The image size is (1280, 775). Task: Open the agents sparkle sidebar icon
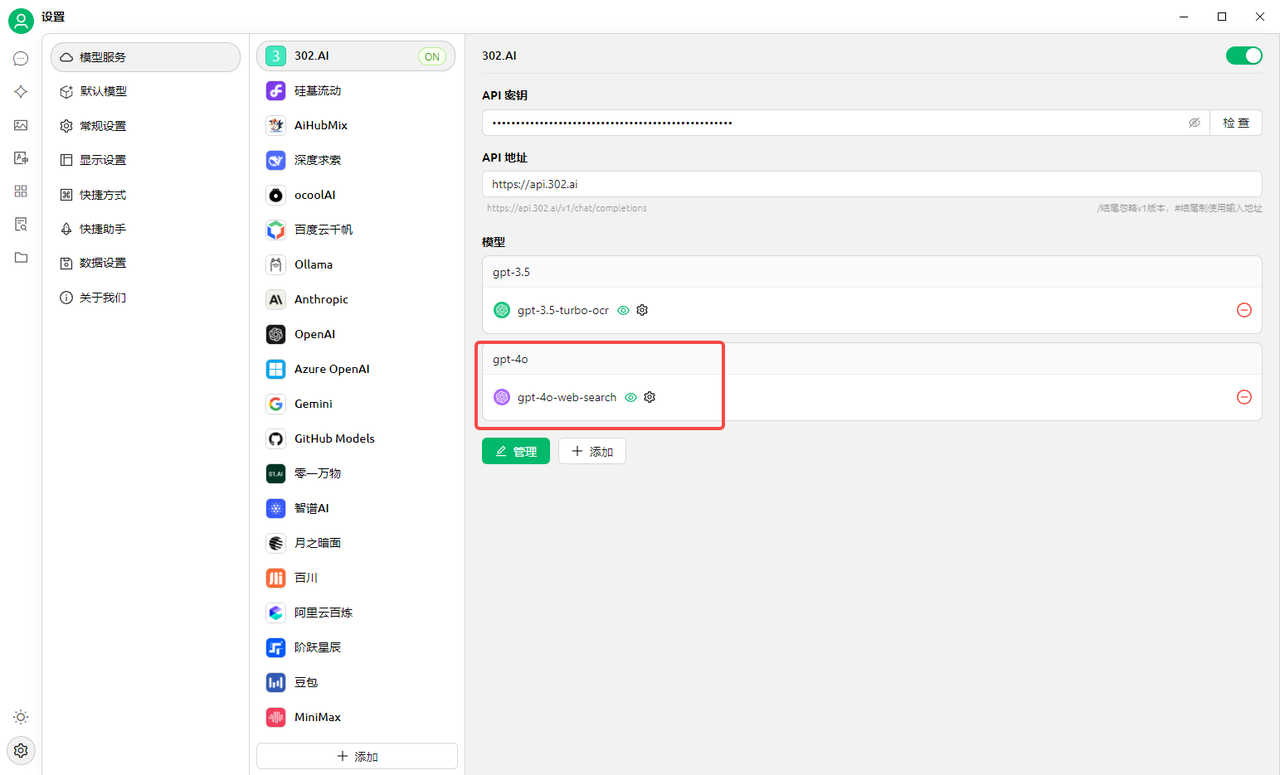[21, 92]
